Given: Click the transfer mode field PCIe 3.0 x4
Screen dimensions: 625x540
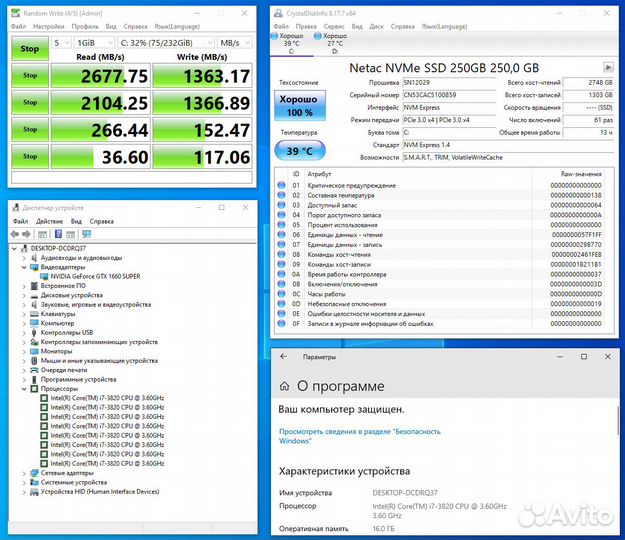Looking at the screenshot, I should pyautogui.click(x=449, y=120).
